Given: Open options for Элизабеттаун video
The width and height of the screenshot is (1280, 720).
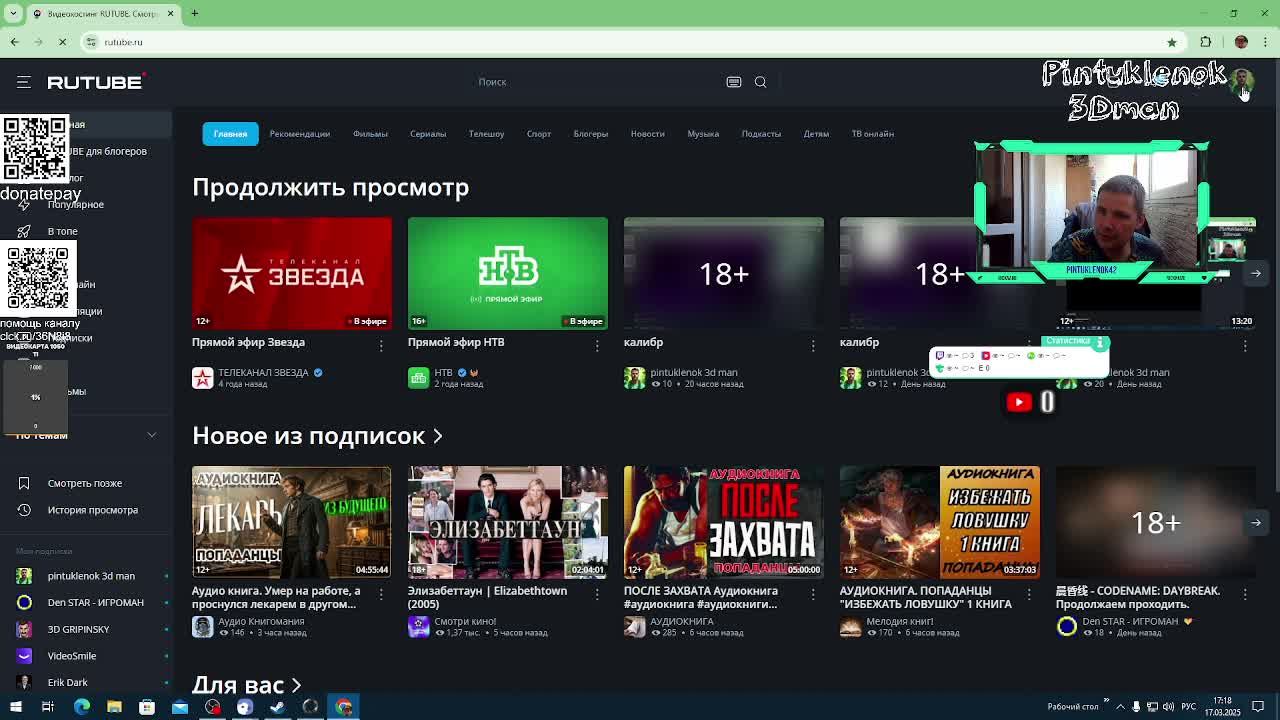Looking at the screenshot, I should coord(597,594).
